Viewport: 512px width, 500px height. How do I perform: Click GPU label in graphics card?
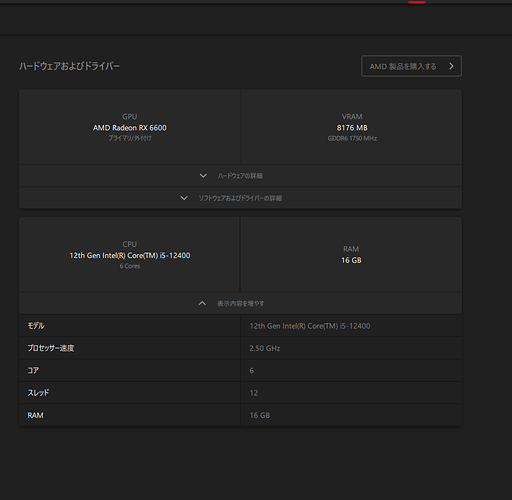pyautogui.click(x=130, y=117)
